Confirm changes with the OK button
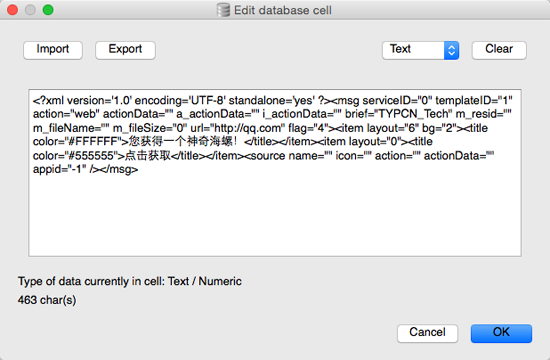The height and width of the screenshot is (360, 550). [501, 333]
